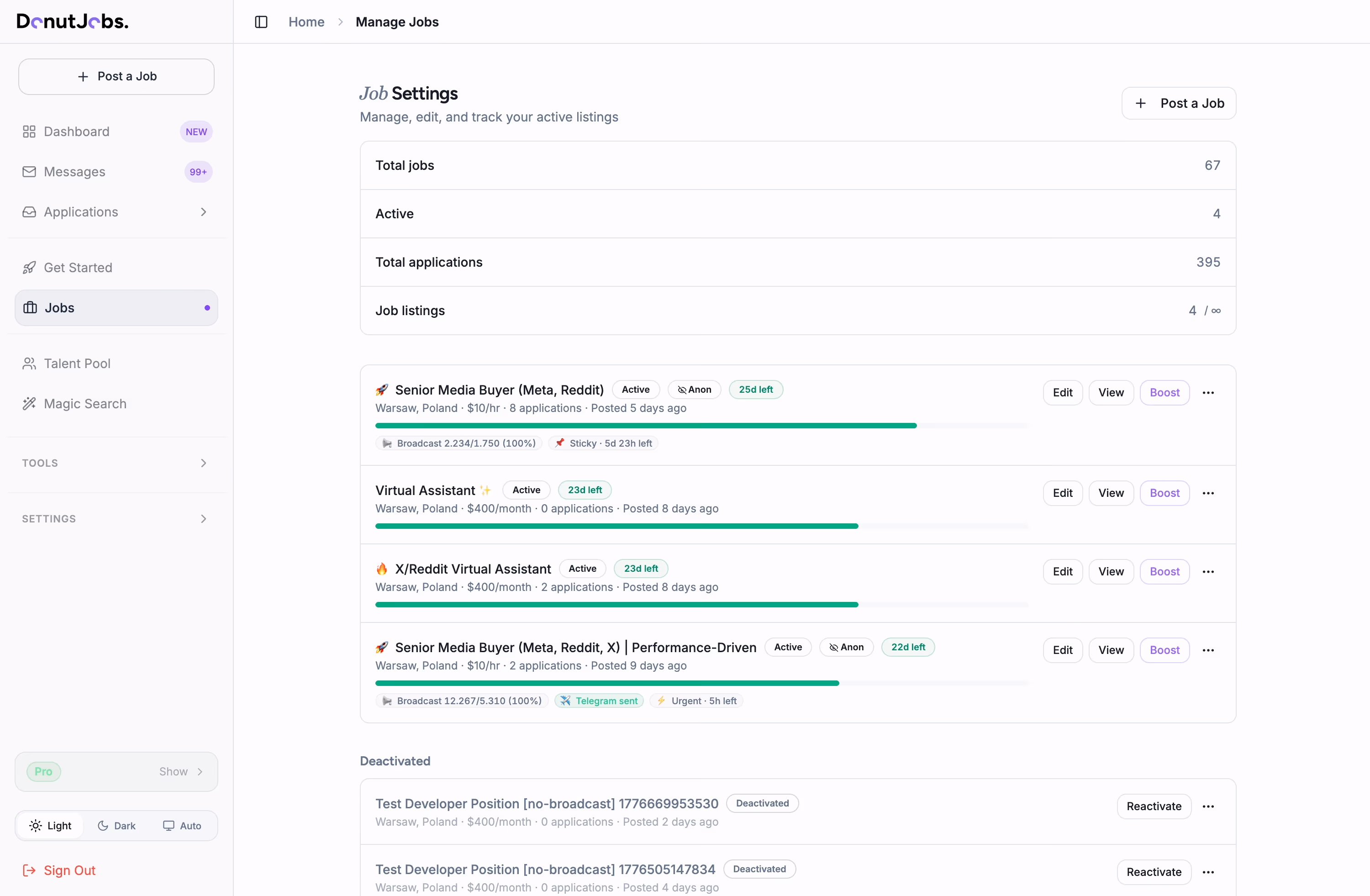Expand the TOOLS section
1370x896 pixels.
pyautogui.click(x=116, y=463)
